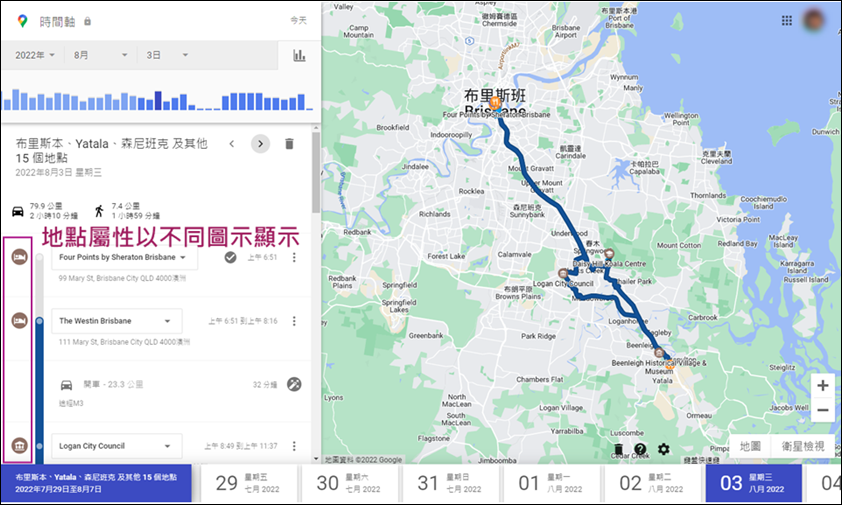Click the list panel scrollbar thumb
The height and width of the screenshot is (505, 842).
click(x=316, y=172)
